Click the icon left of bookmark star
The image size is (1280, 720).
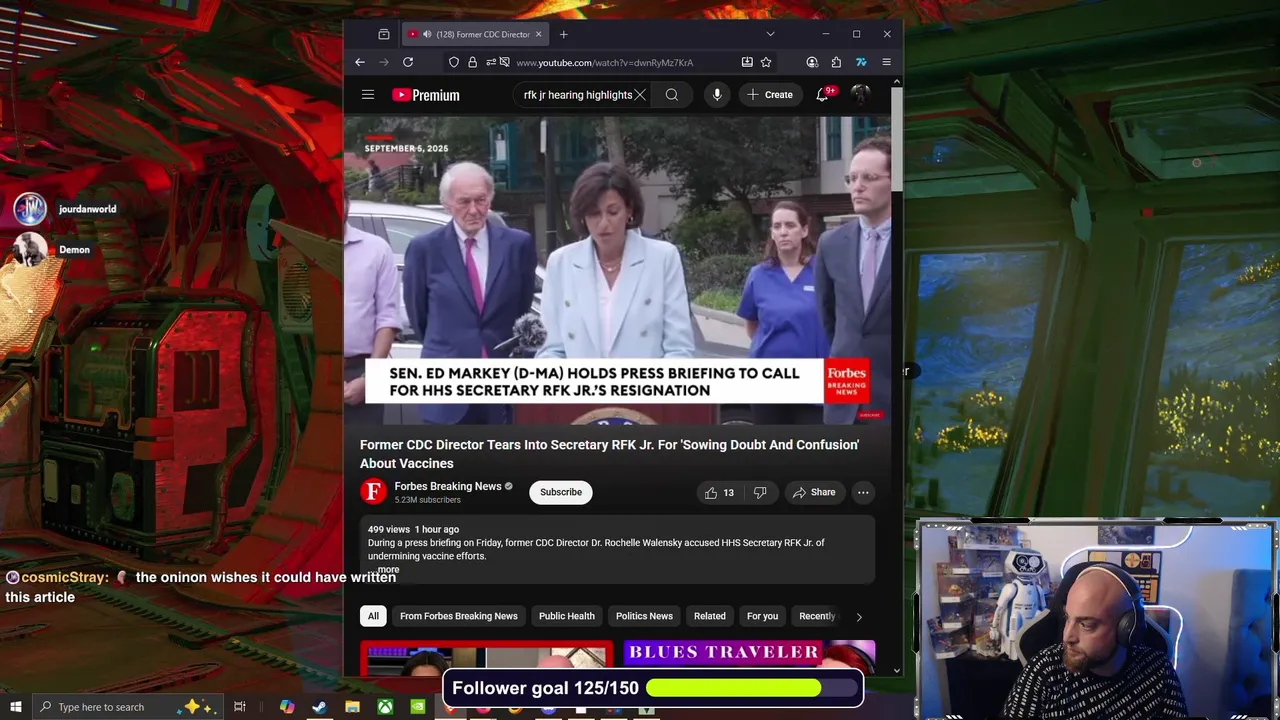point(747,62)
